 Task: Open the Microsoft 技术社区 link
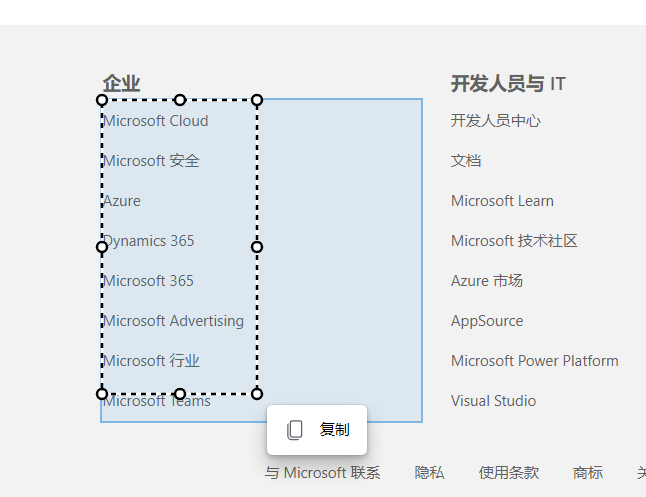click(514, 241)
